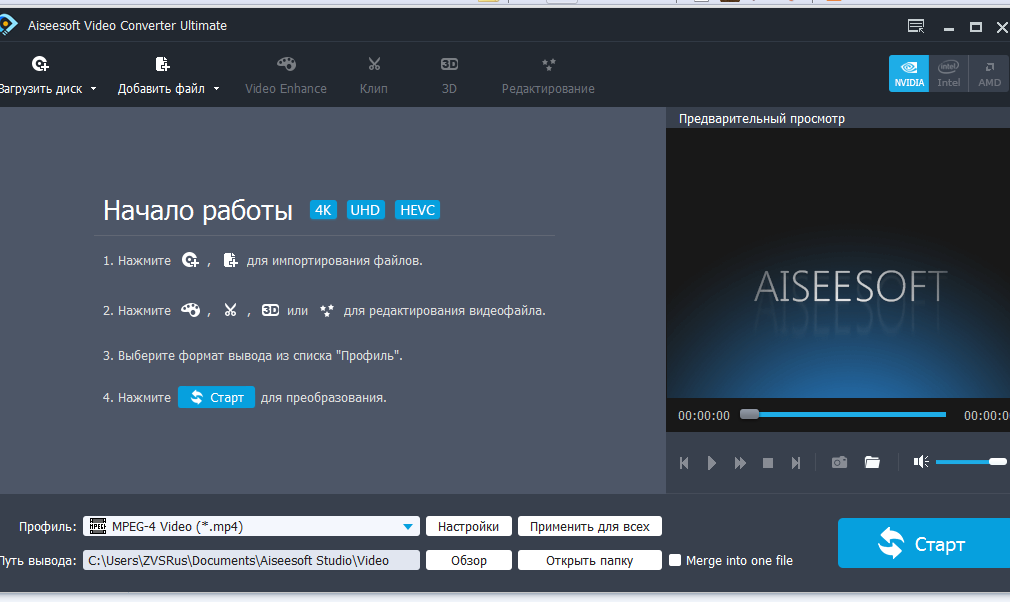Viewport: 1010px width, 602px height.
Task: Click the Обзор browse button
Action: (x=468, y=560)
